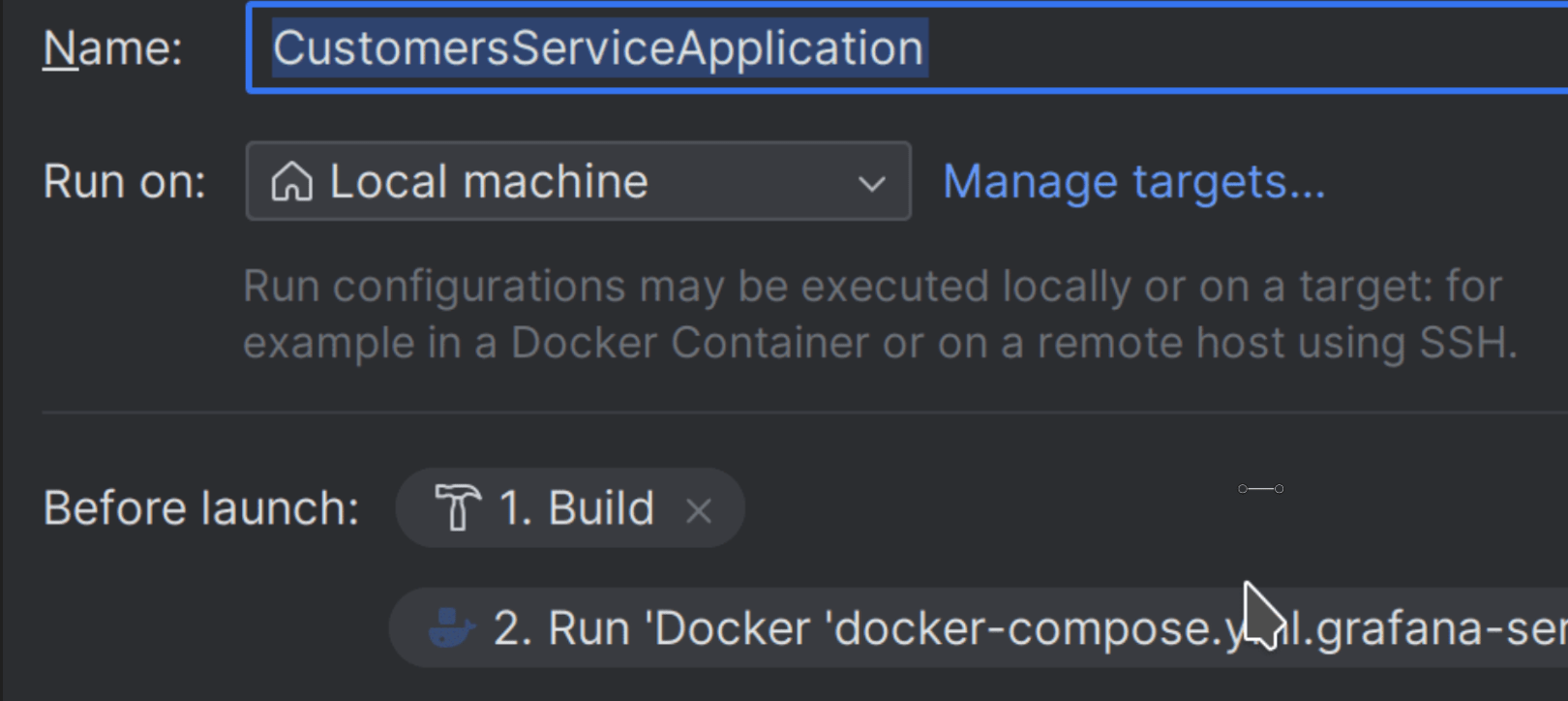The image size is (1568, 701).
Task: Remove the Build task with its X
Action: (x=699, y=510)
